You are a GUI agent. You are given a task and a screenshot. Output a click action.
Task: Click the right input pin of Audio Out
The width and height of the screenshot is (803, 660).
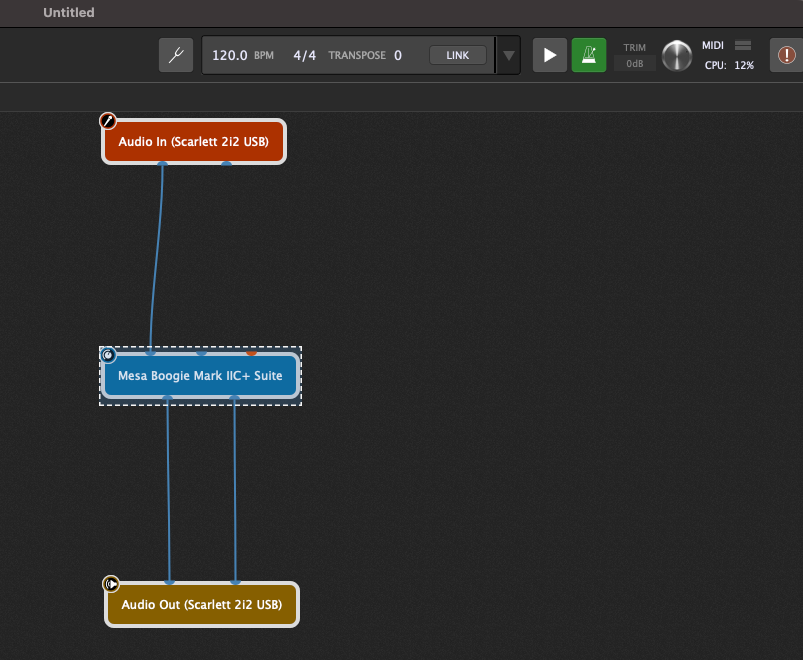point(236,582)
